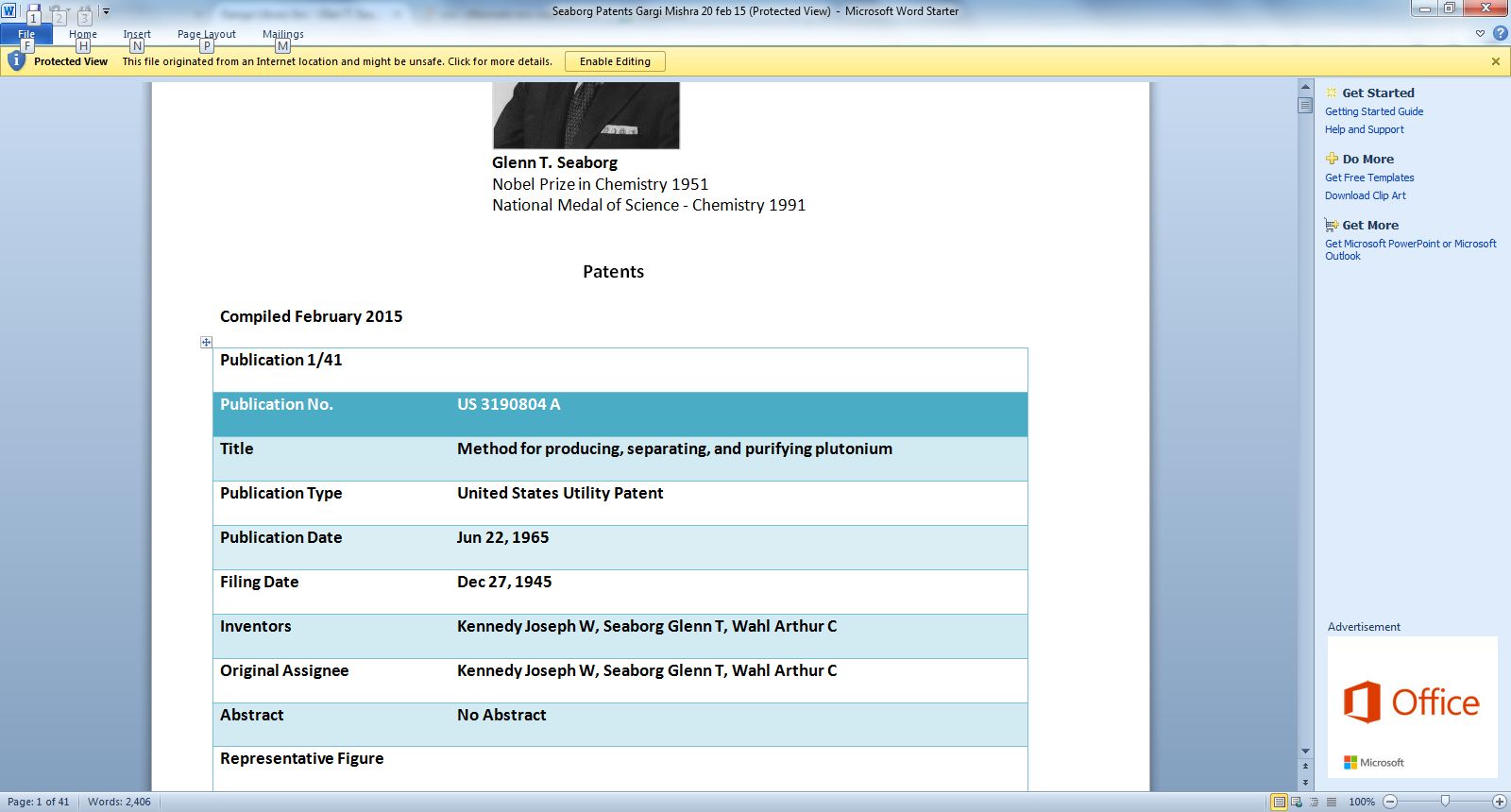Click 'Compiled February 2015' text
Viewport: 1511px width, 812px height.
click(x=311, y=316)
